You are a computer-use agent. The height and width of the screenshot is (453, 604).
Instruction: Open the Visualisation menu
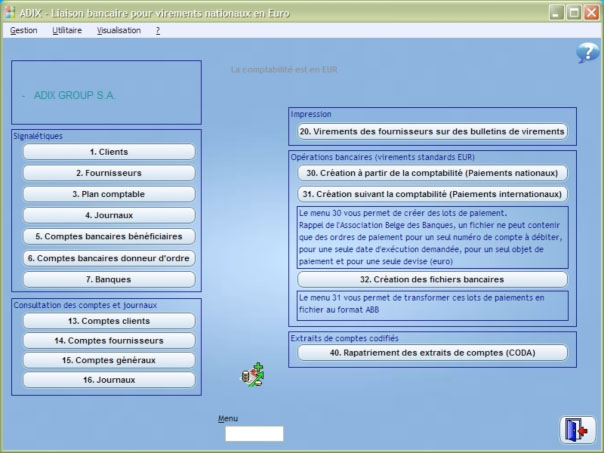point(119,30)
